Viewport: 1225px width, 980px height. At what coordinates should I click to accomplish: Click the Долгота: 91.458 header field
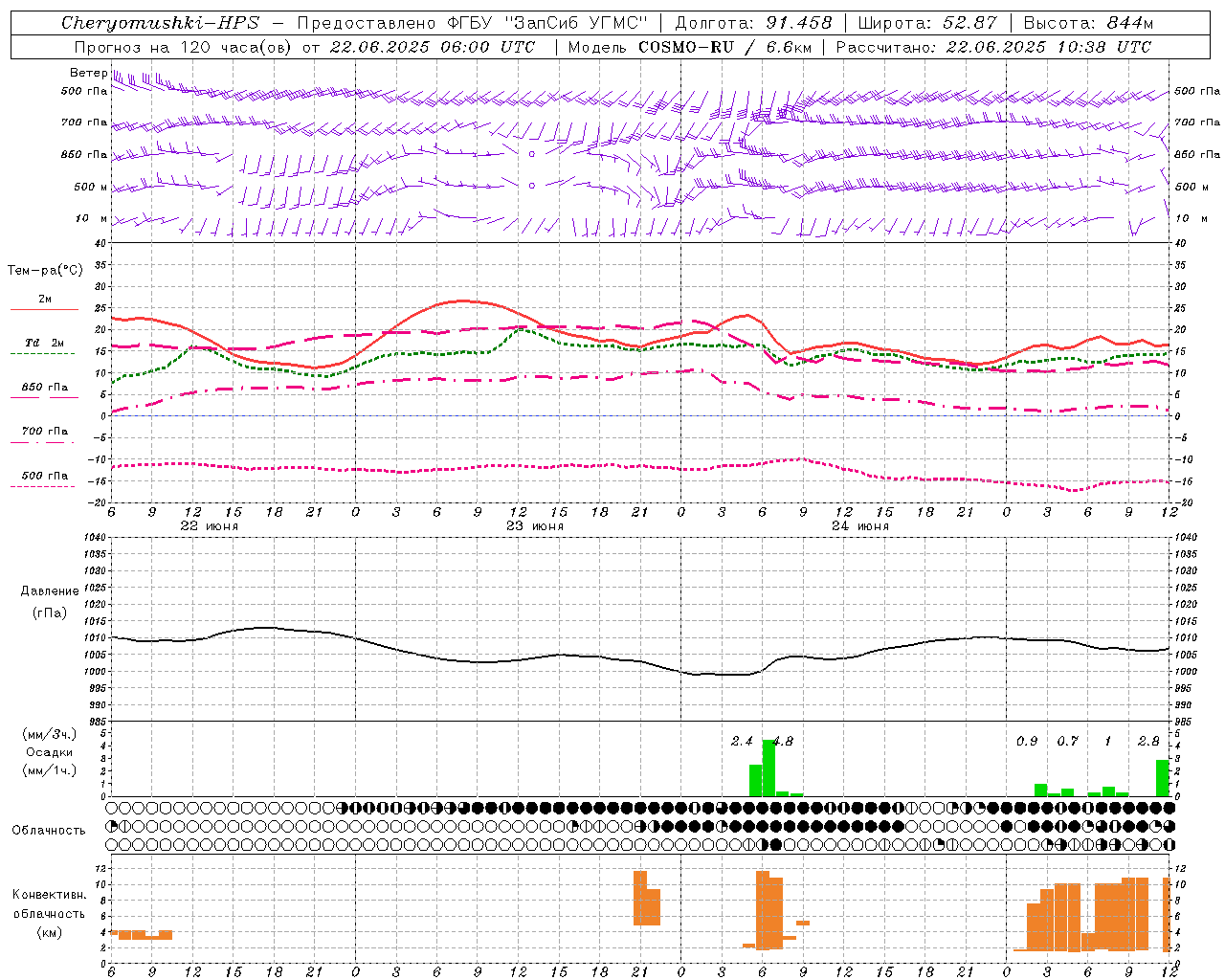tap(753, 23)
